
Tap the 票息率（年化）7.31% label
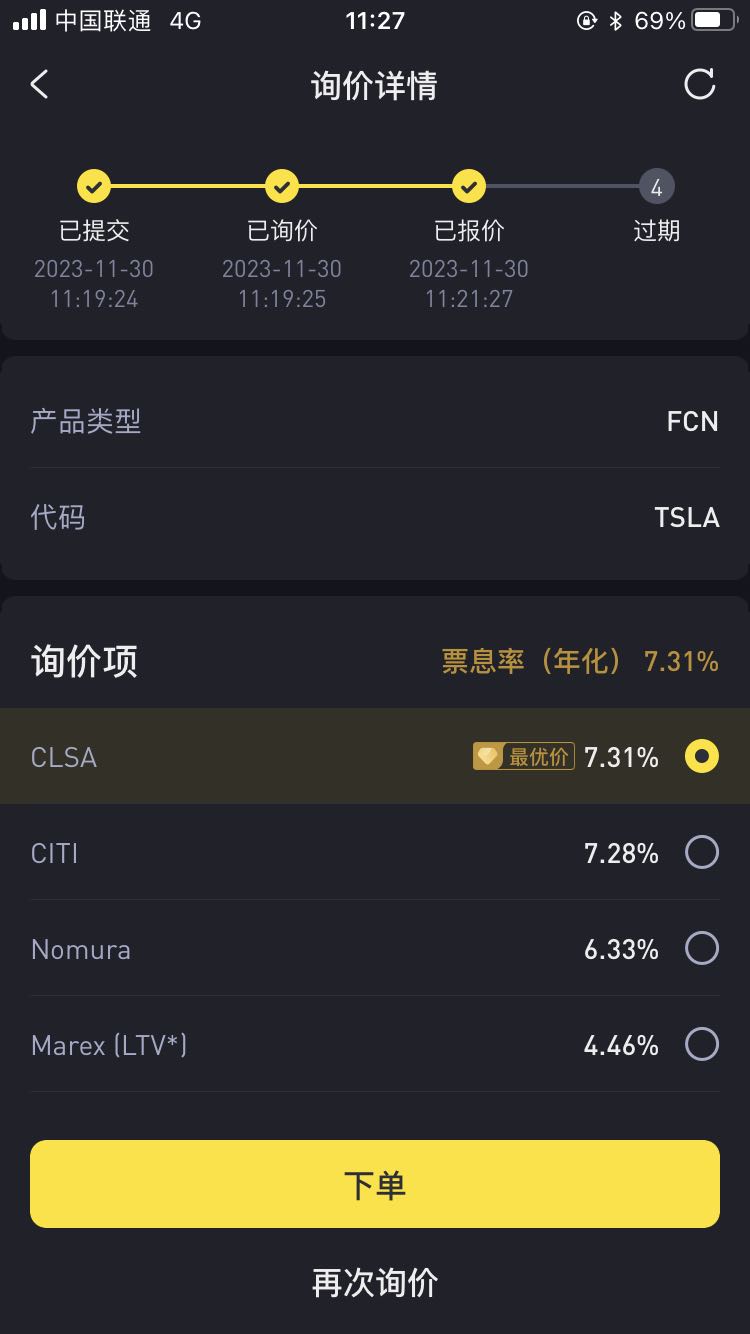click(x=580, y=661)
